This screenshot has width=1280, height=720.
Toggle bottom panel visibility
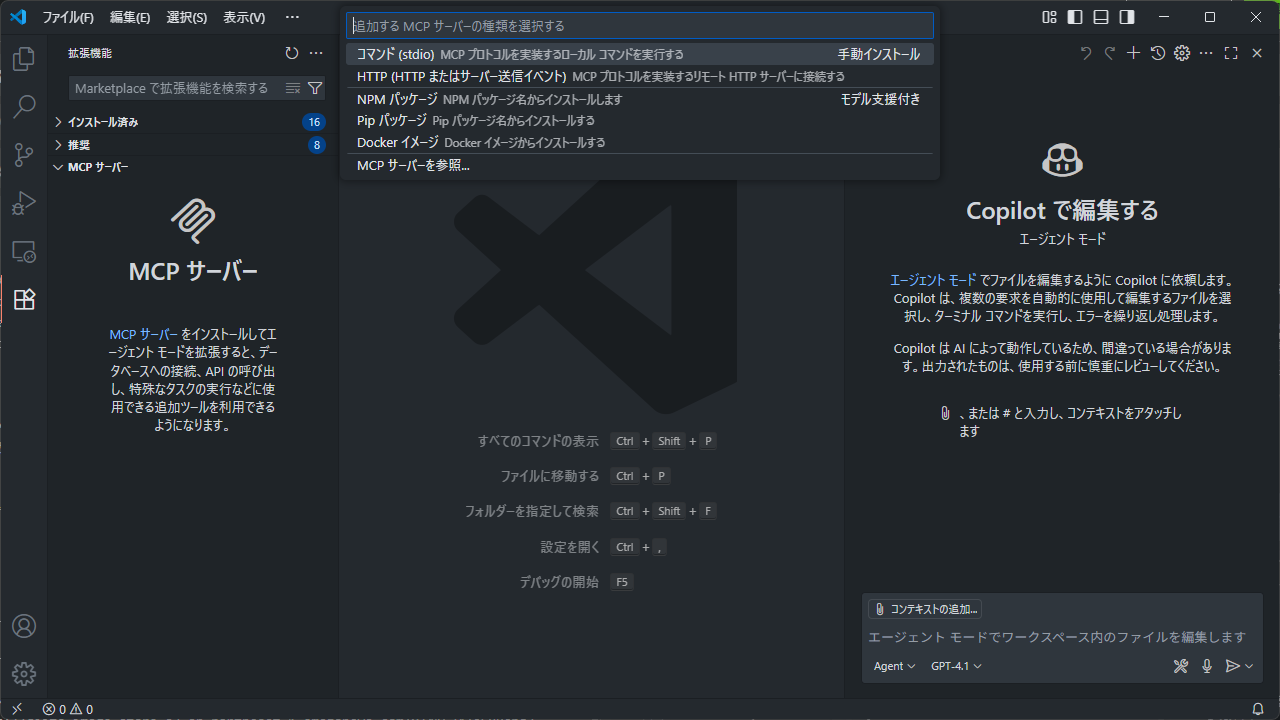click(1101, 17)
